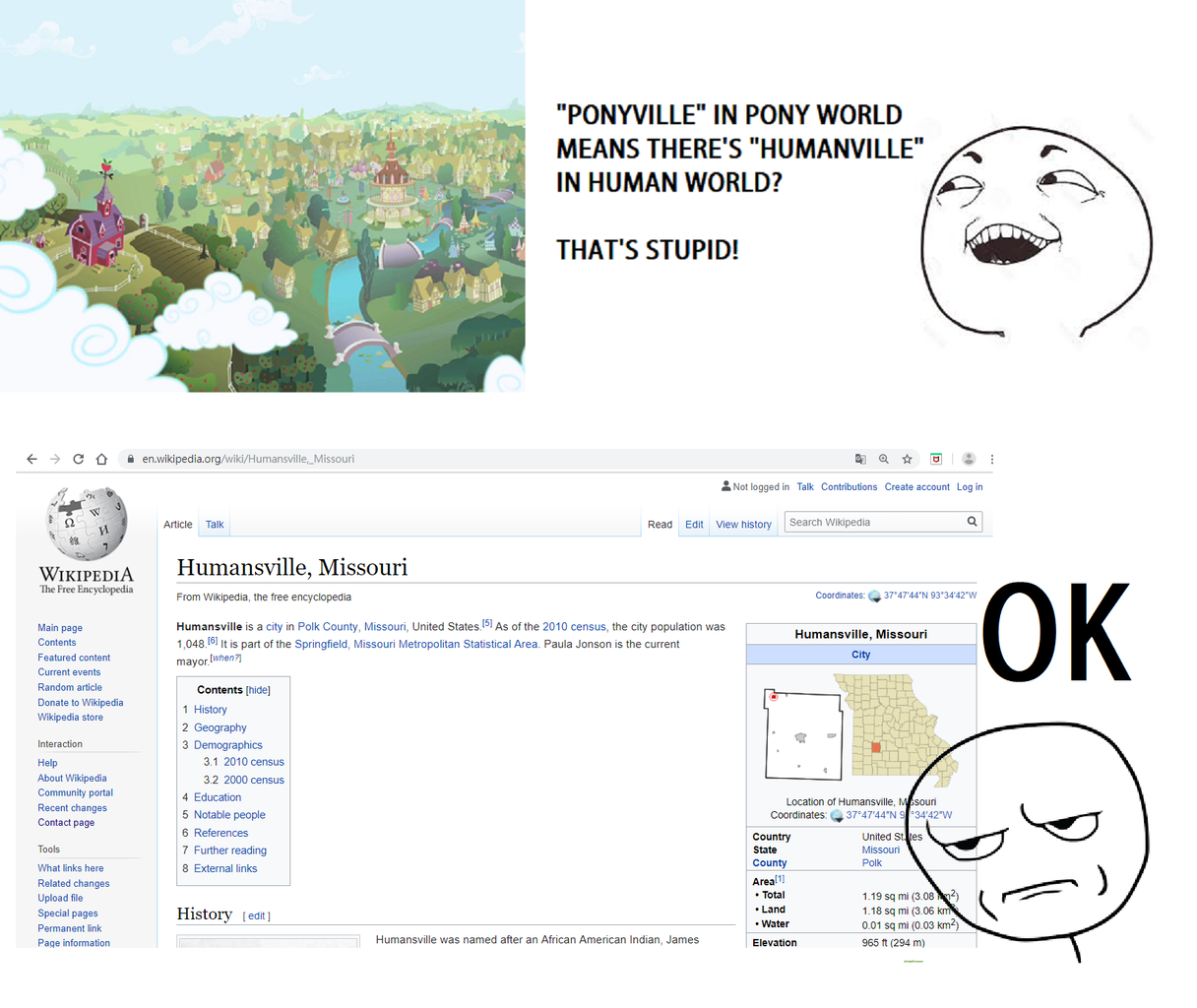Screen dimensions: 1197x1008
Task: Open the Log in link
Action: [970, 486]
